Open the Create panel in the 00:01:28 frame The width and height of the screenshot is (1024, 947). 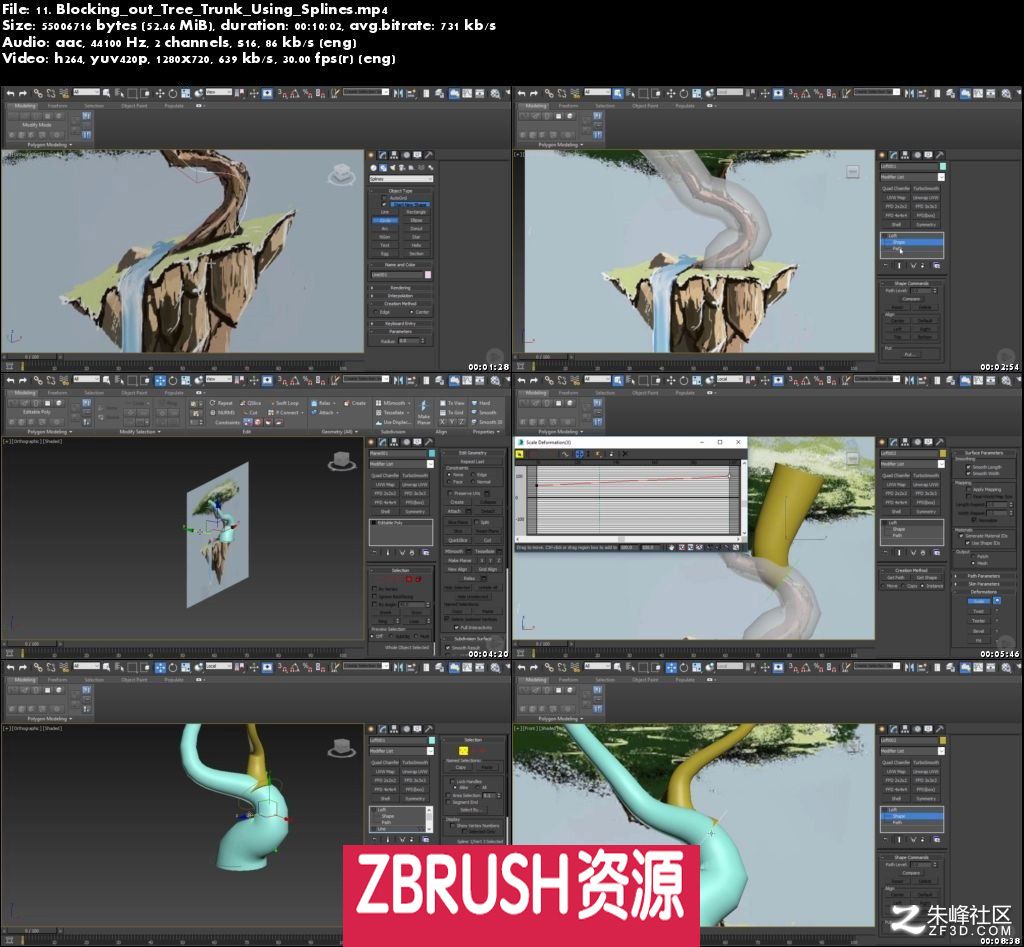[371, 155]
